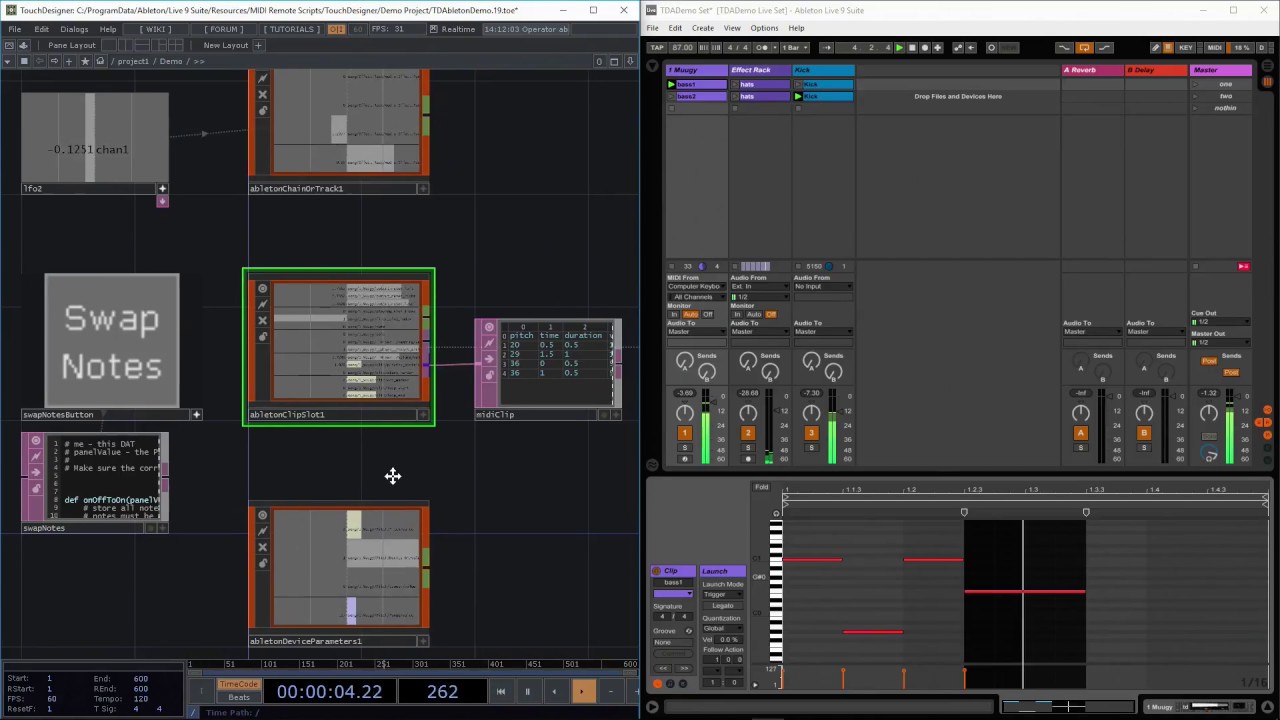Click the [ FORUM ] button

point(224,29)
